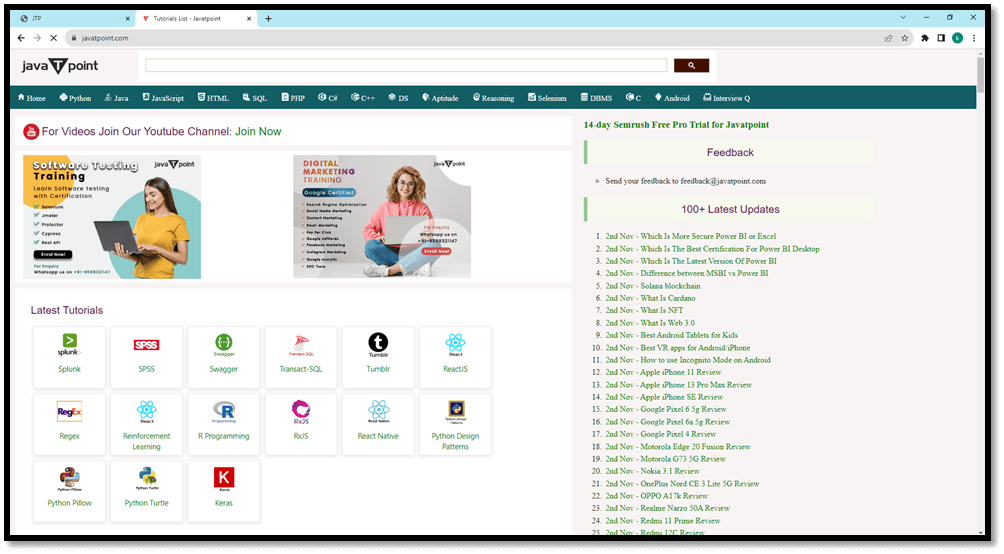Click inside the site search field
Screen dimensions: 1004x554
pyautogui.click(x=406, y=65)
